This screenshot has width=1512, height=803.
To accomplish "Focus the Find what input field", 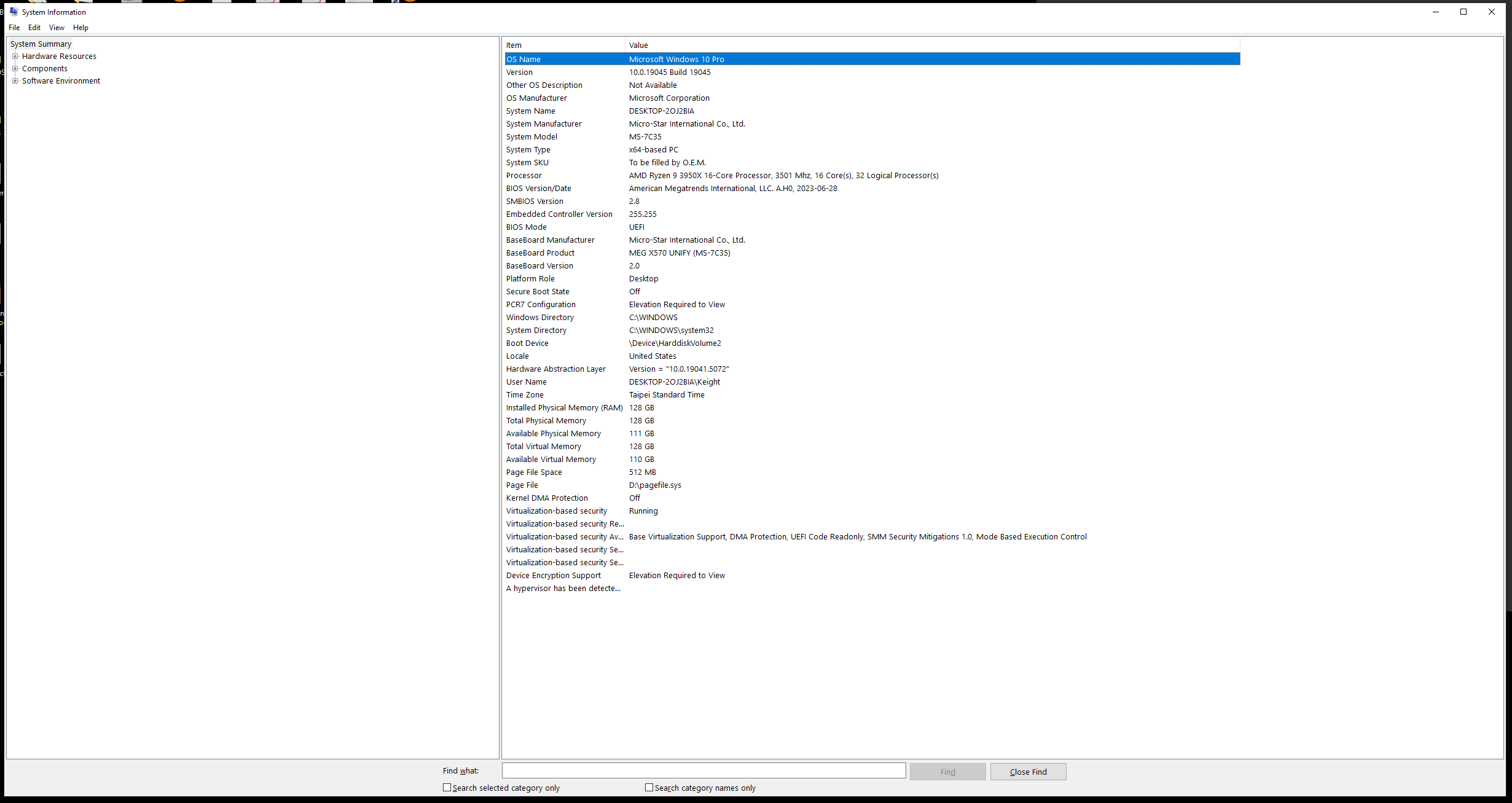I will 703,771.
